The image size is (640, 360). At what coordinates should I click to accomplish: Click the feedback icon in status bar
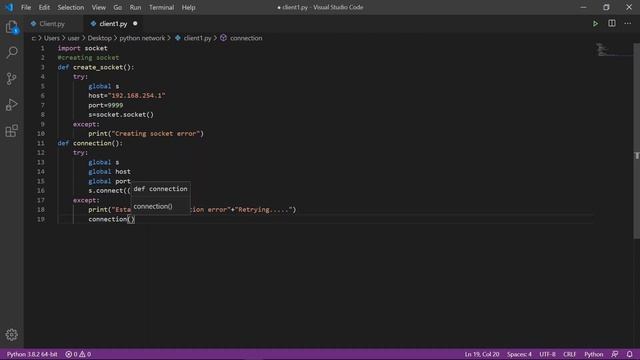[x=615, y=354]
